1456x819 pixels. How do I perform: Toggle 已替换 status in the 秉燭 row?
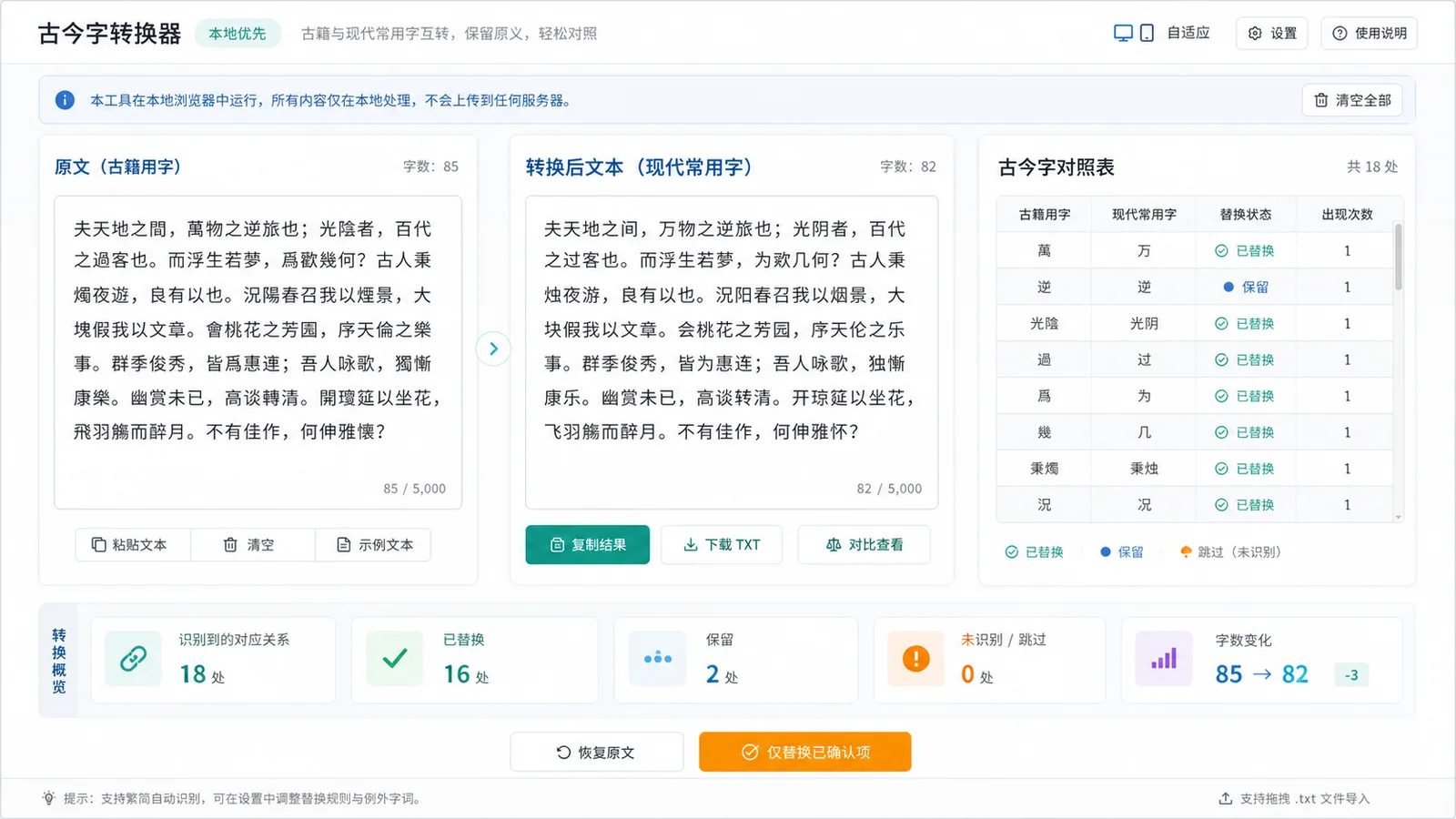click(1245, 469)
